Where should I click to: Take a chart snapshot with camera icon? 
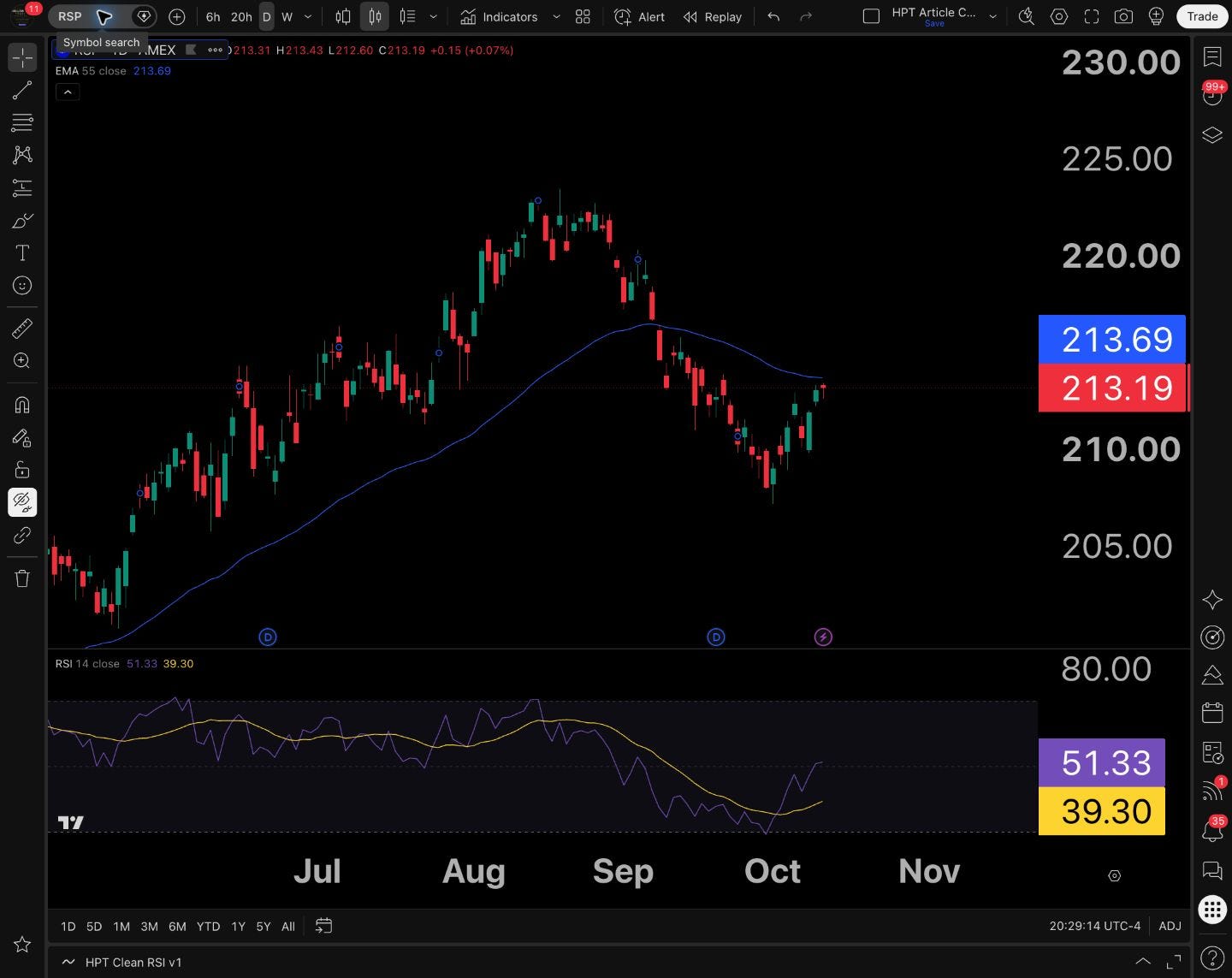pyautogui.click(x=1123, y=16)
